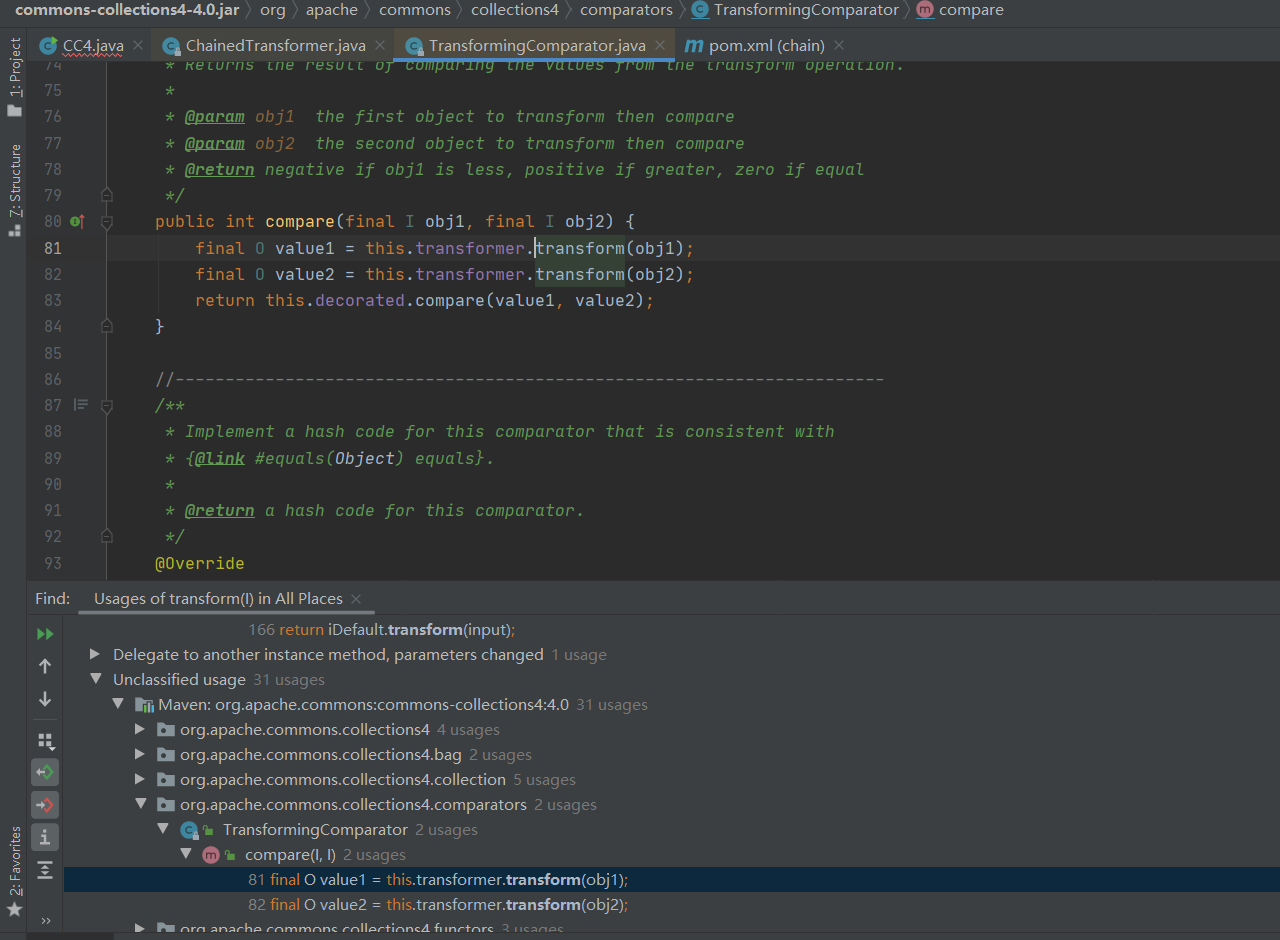
Task: Click the Favorites star icon
Action: [14, 910]
